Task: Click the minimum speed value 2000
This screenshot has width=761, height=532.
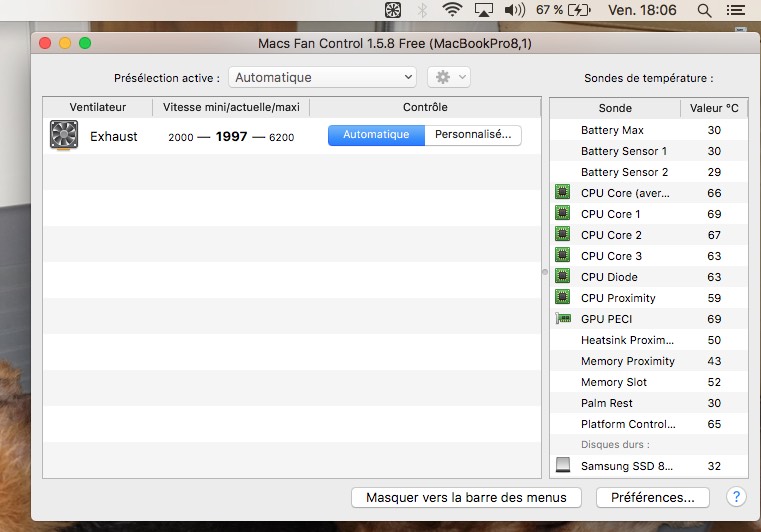Action: point(181,137)
